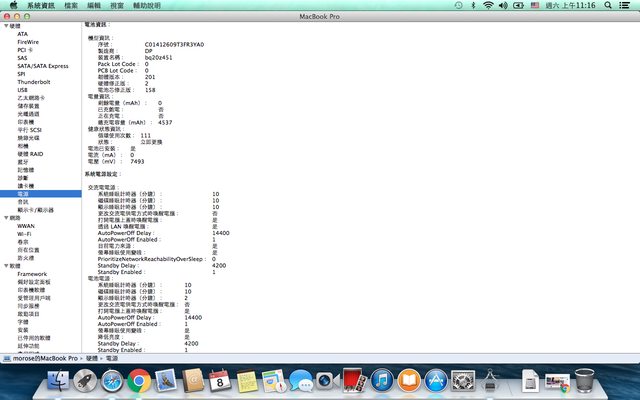Collapse the 軟體 section triangle

[5, 265]
